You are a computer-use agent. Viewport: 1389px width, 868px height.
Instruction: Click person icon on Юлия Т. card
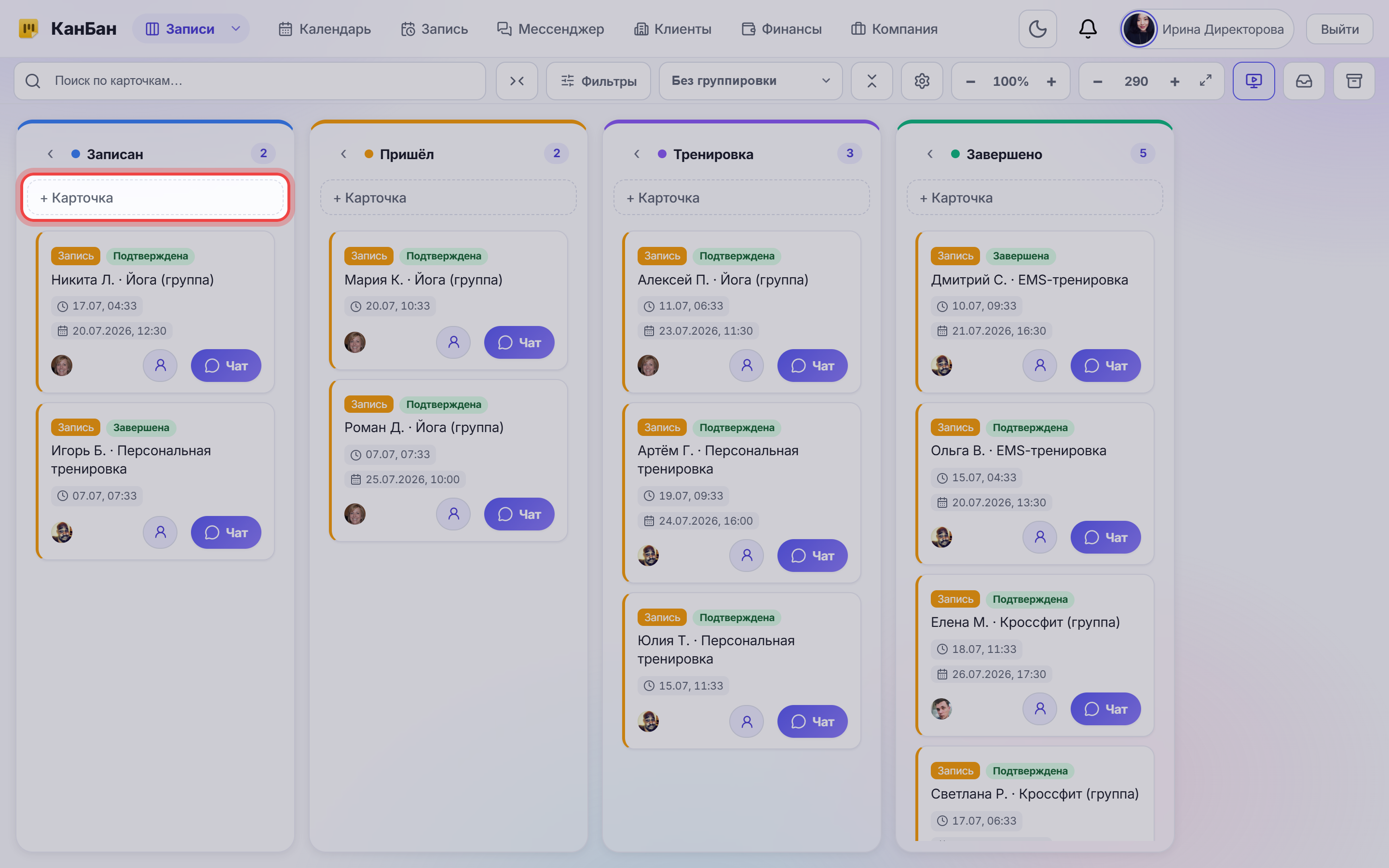[x=747, y=721]
